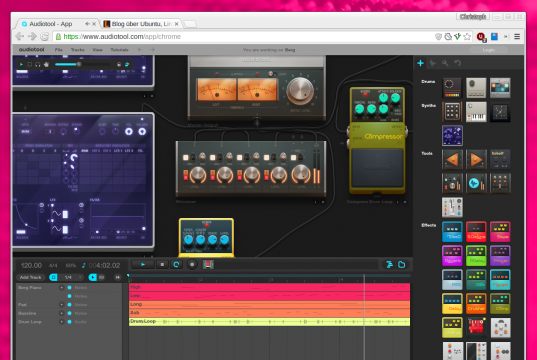Add the light gray mixer tool device
The width and height of the screenshot is (537, 360).
(x=452, y=208)
